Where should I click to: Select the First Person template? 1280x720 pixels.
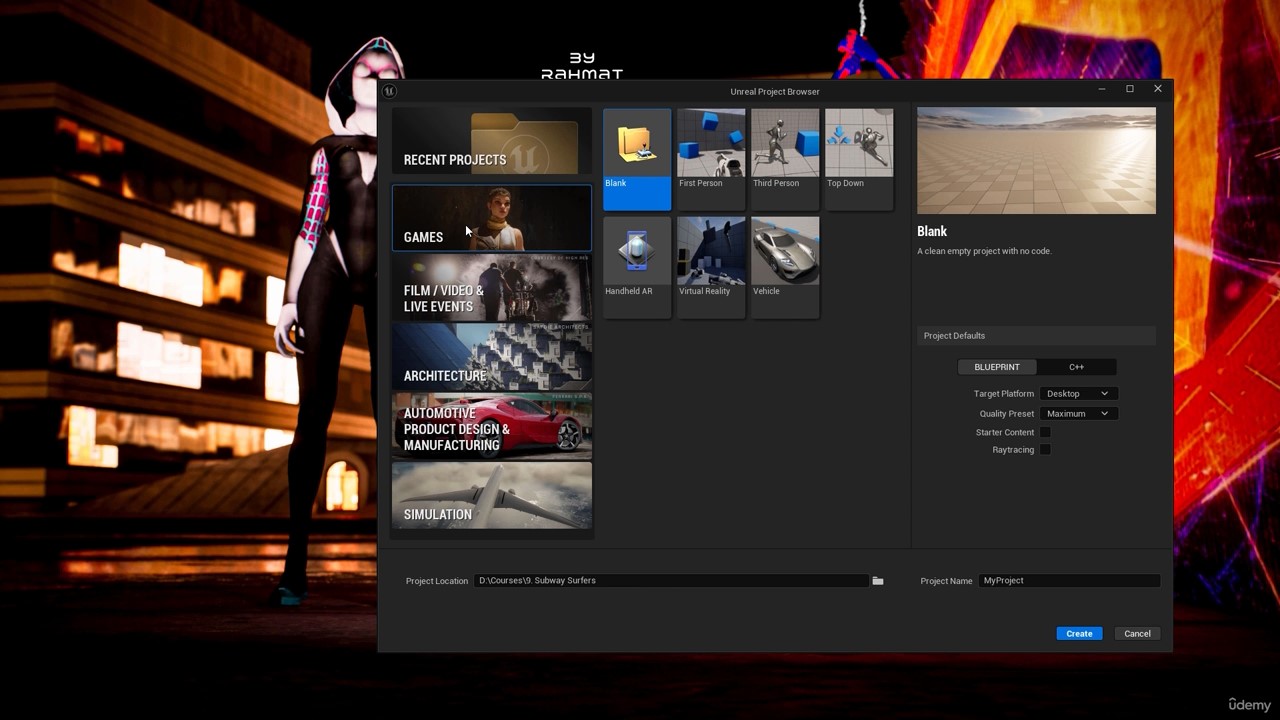point(711,159)
